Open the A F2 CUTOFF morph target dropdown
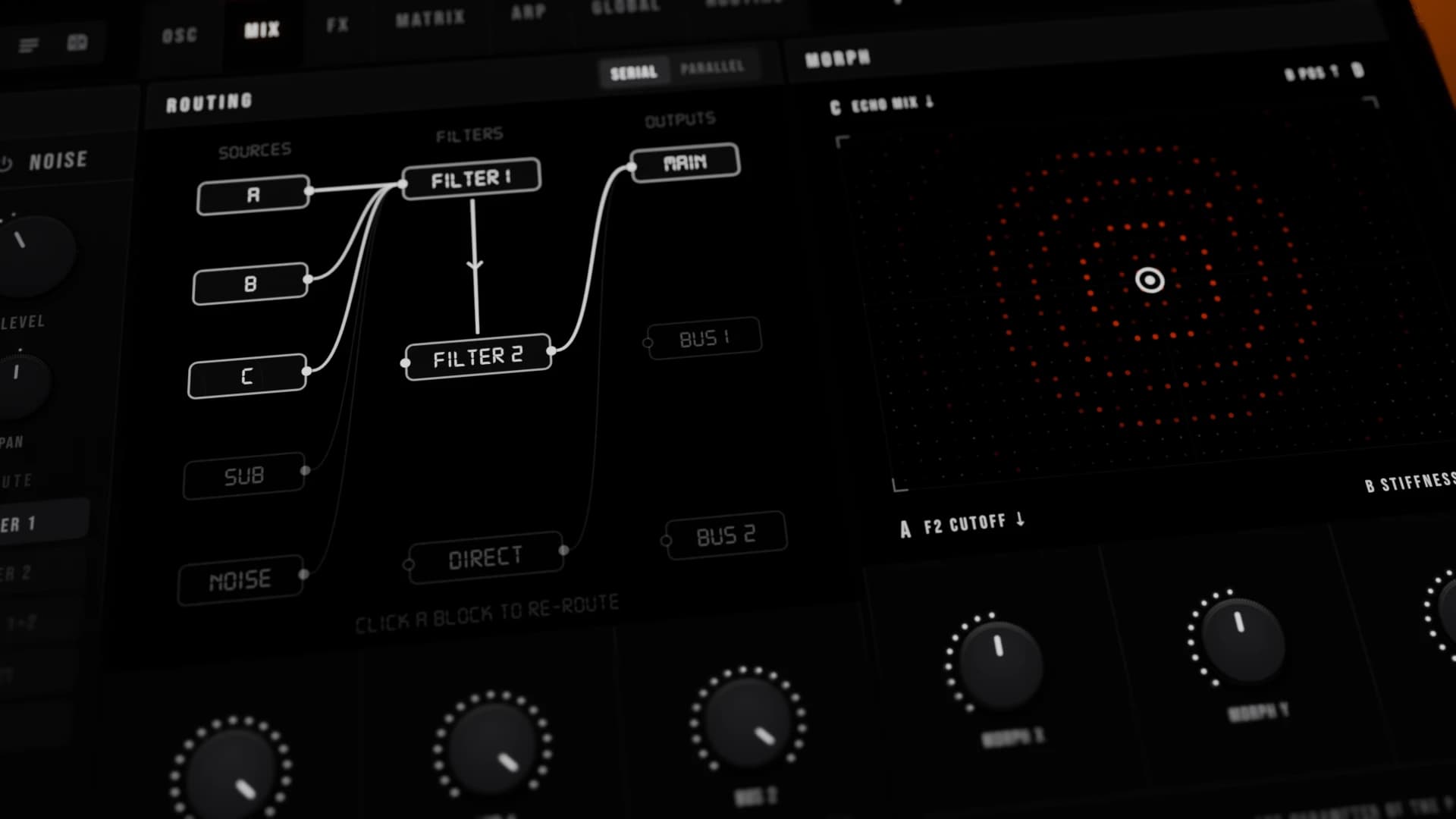 pos(963,524)
